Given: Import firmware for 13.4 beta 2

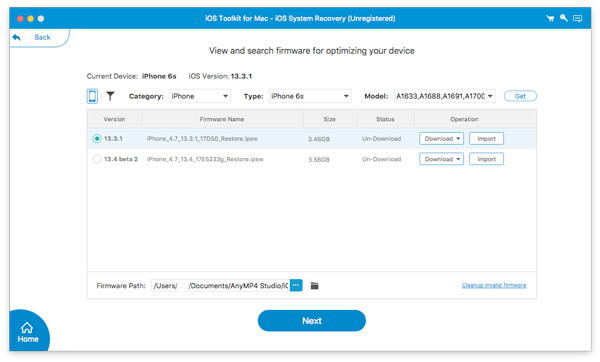Looking at the screenshot, I should tap(486, 159).
